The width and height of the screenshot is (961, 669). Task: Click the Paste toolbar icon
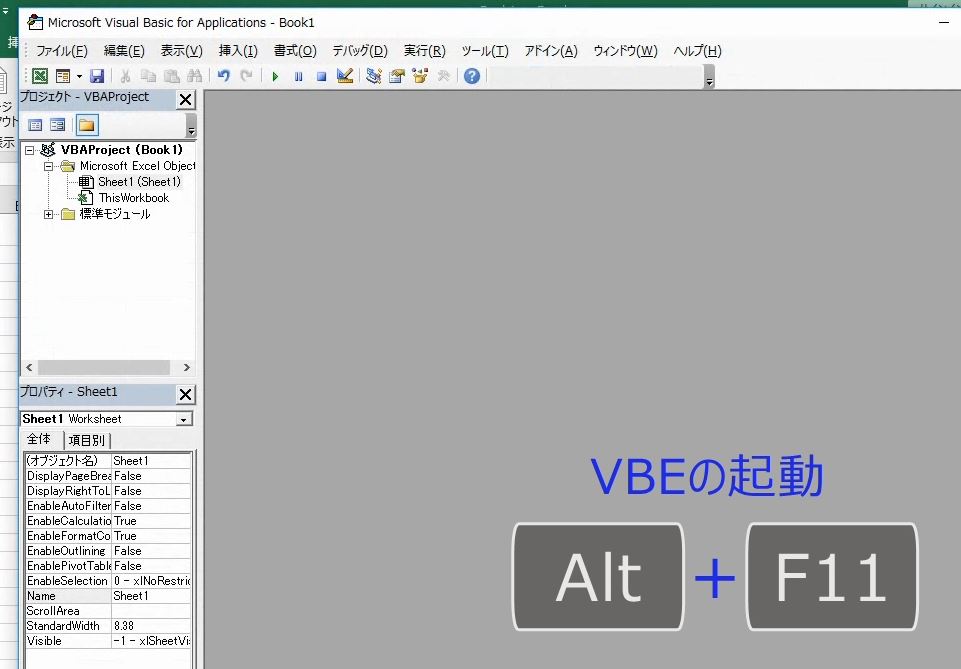pos(172,76)
